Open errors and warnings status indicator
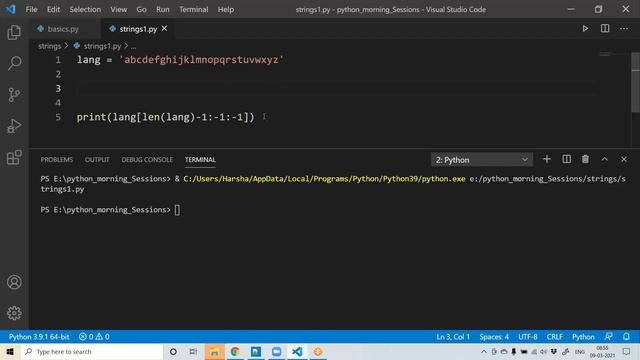The width and height of the screenshot is (640, 360). click(94, 337)
